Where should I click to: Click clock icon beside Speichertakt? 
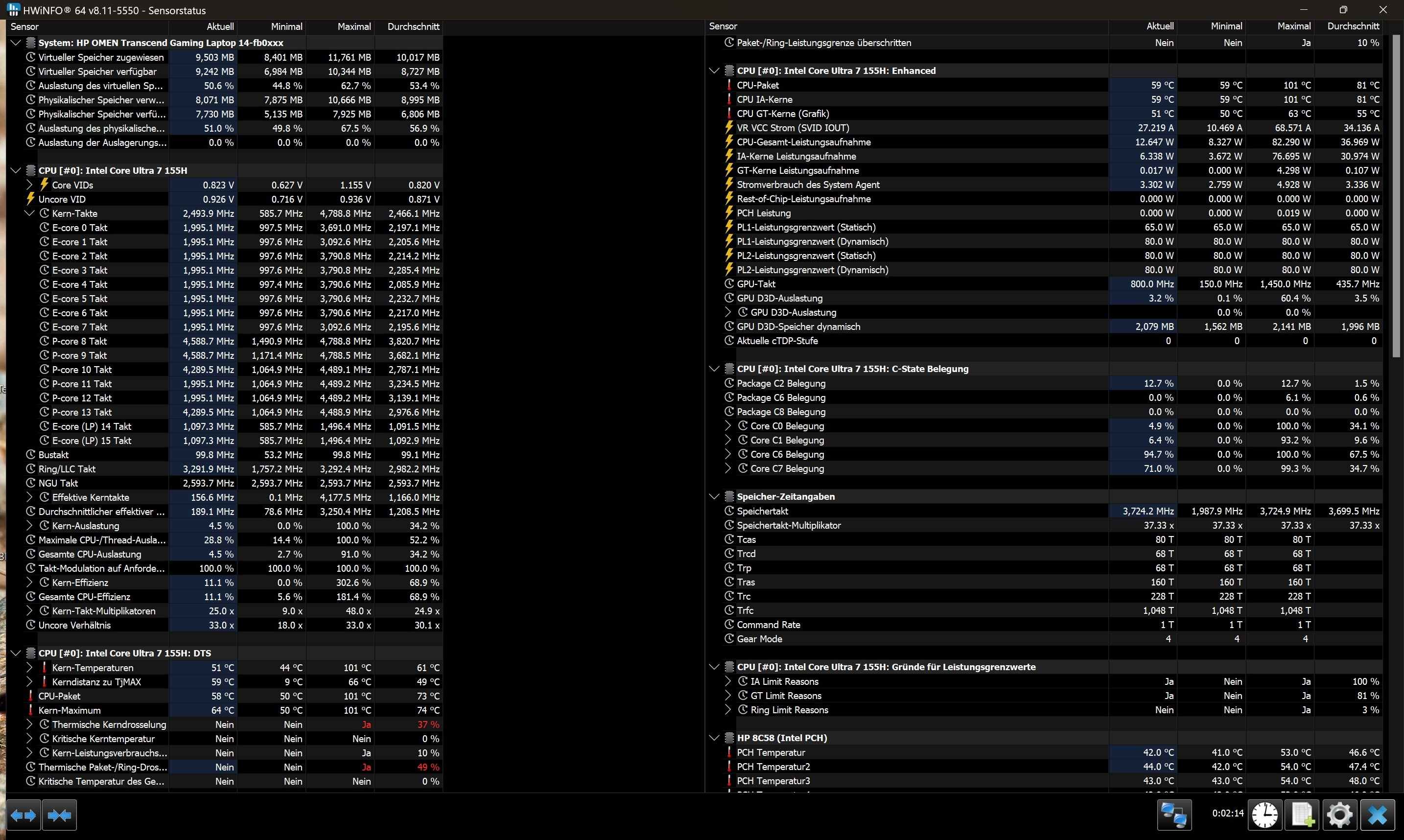pyautogui.click(x=729, y=511)
